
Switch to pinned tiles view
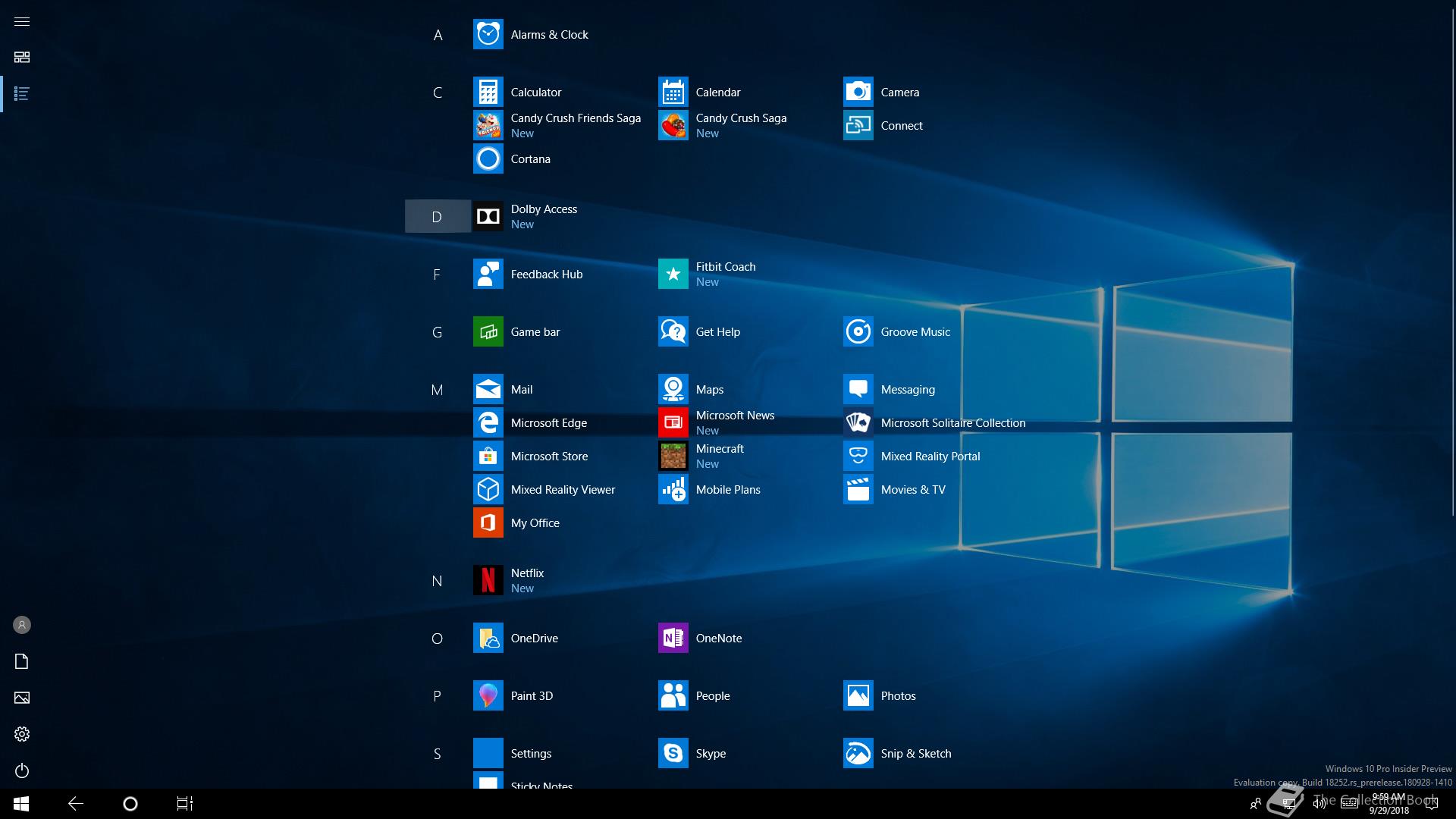22,58
